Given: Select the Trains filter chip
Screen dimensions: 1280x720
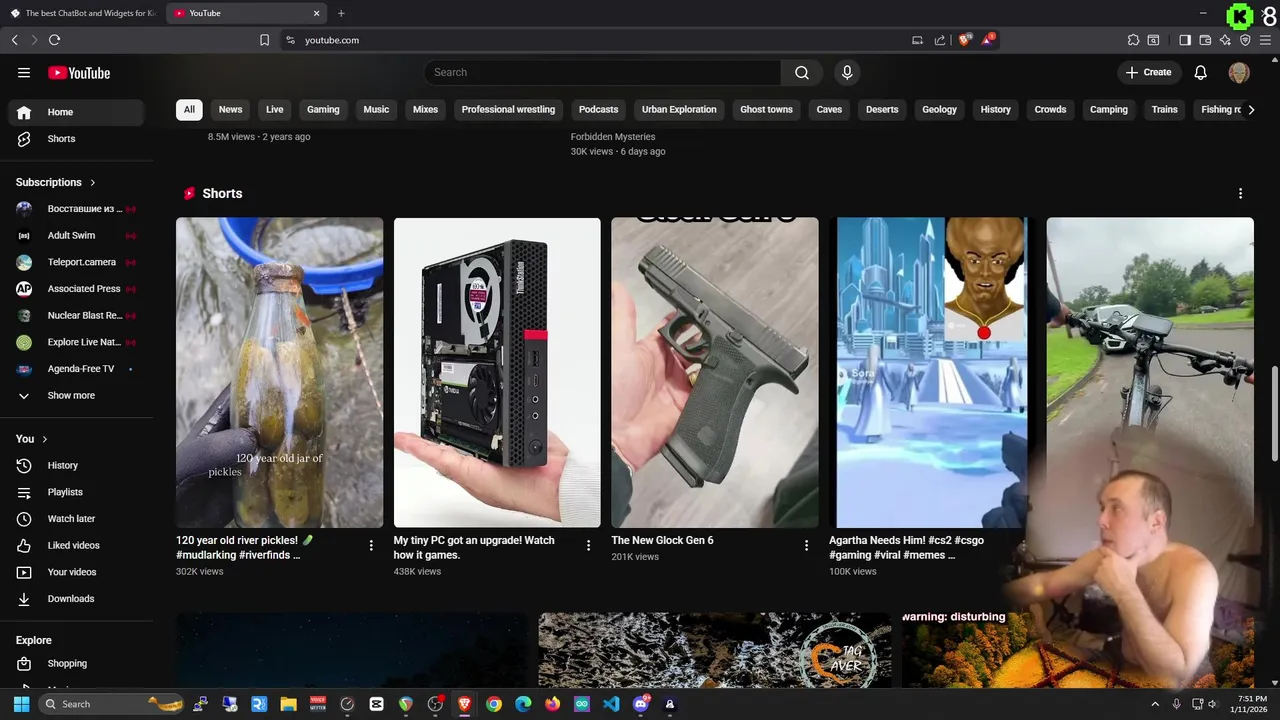Looking at the screenshot, I should [1164, 109].
